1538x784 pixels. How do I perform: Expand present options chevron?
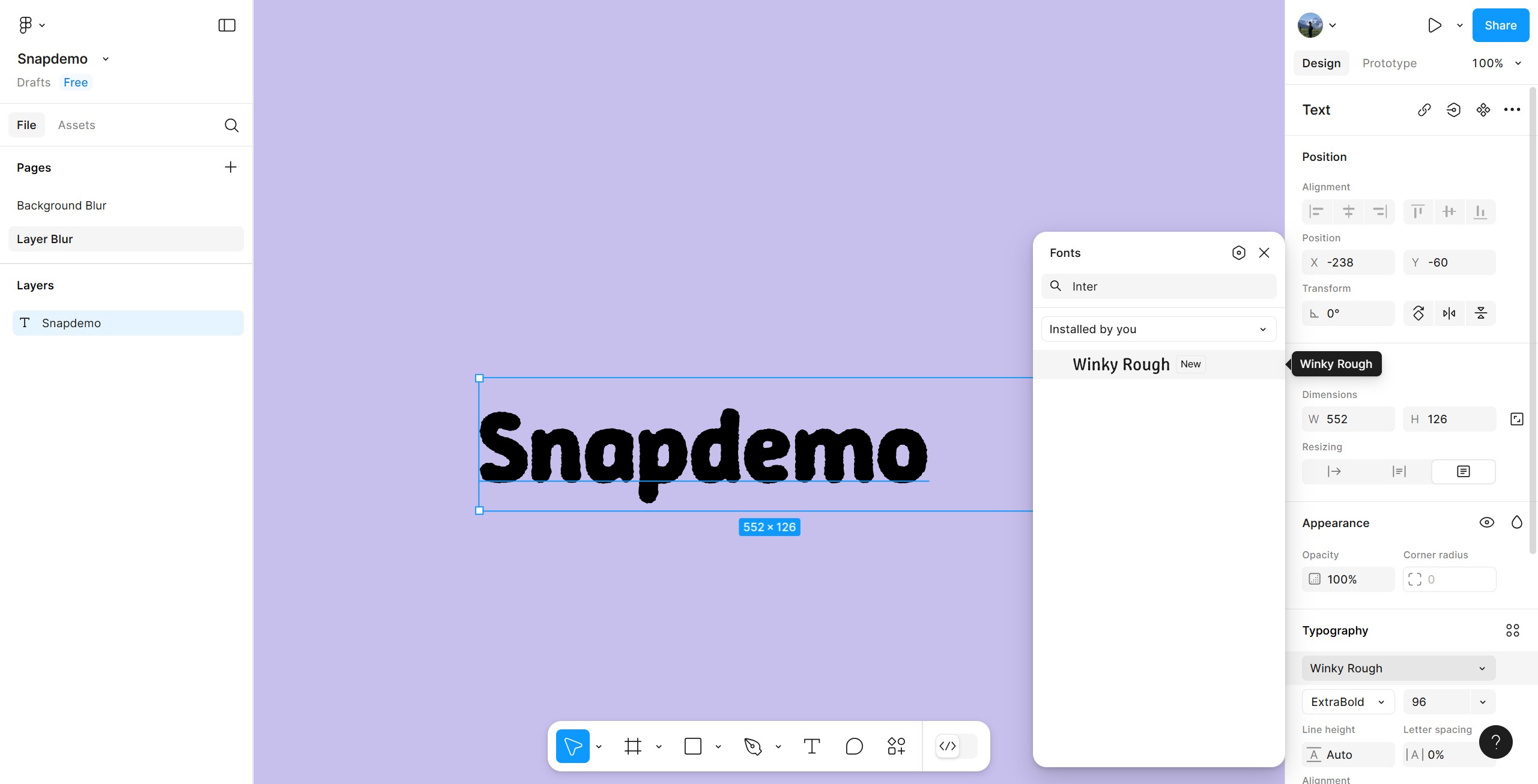click(1459, 25)
